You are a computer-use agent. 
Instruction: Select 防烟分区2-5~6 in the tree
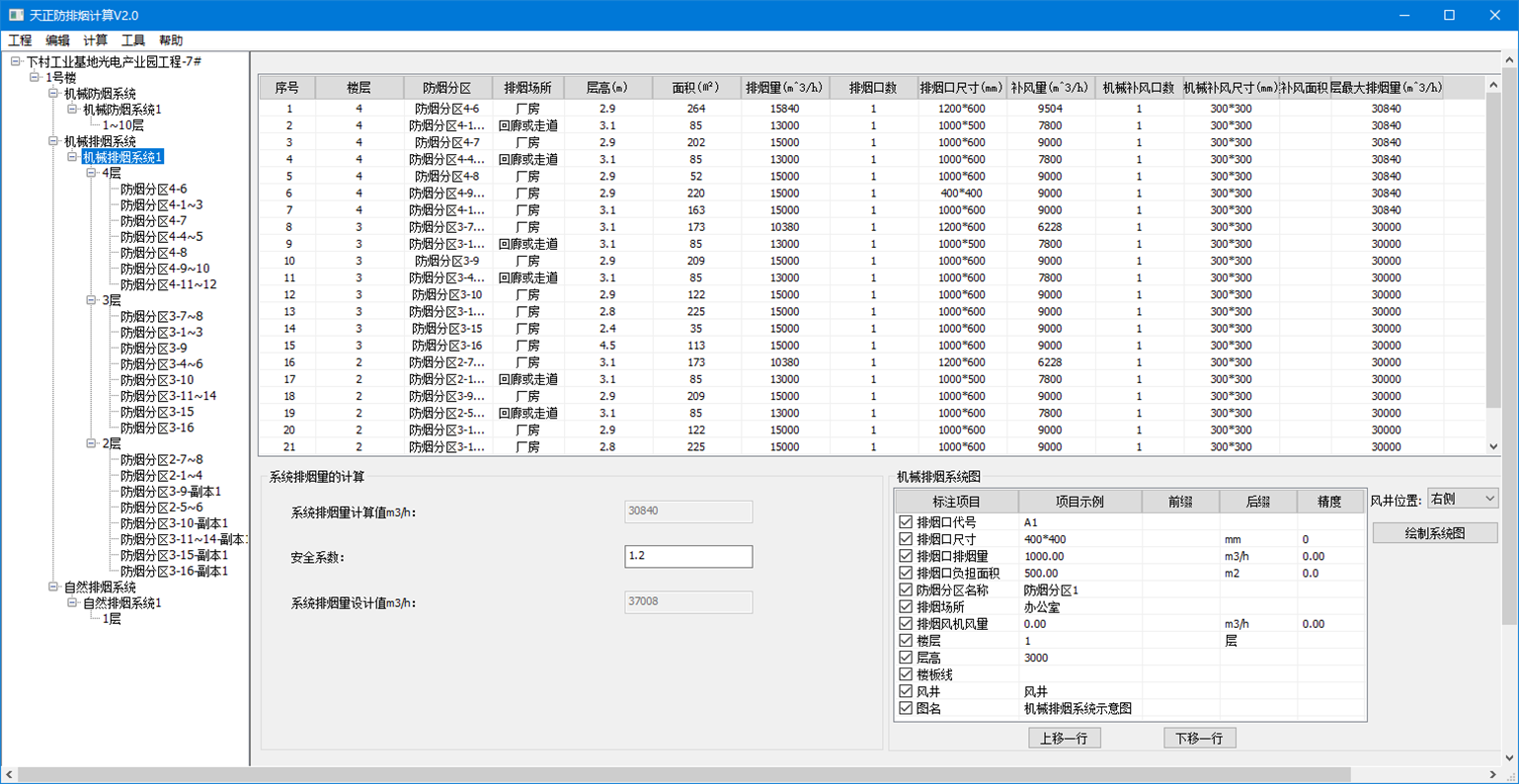point(161,508)
